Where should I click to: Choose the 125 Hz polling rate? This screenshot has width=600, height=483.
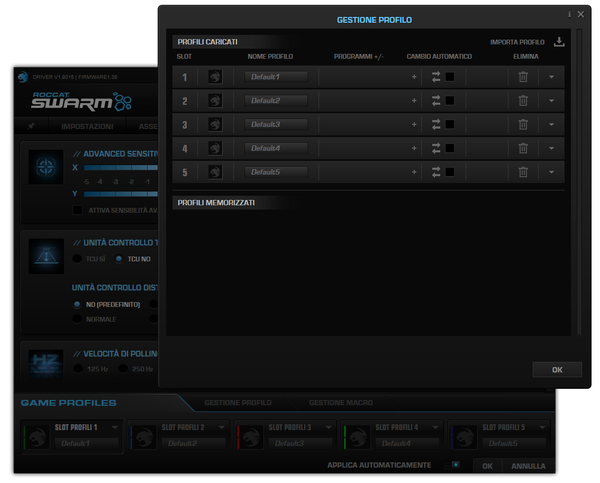point(78,369)
